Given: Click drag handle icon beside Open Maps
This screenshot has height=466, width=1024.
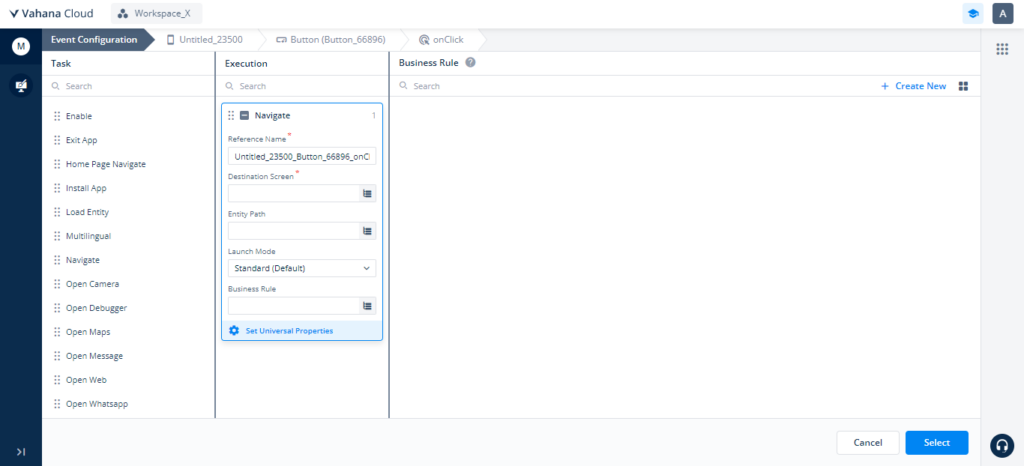Looking at the screenshot, I should point(57,332).
